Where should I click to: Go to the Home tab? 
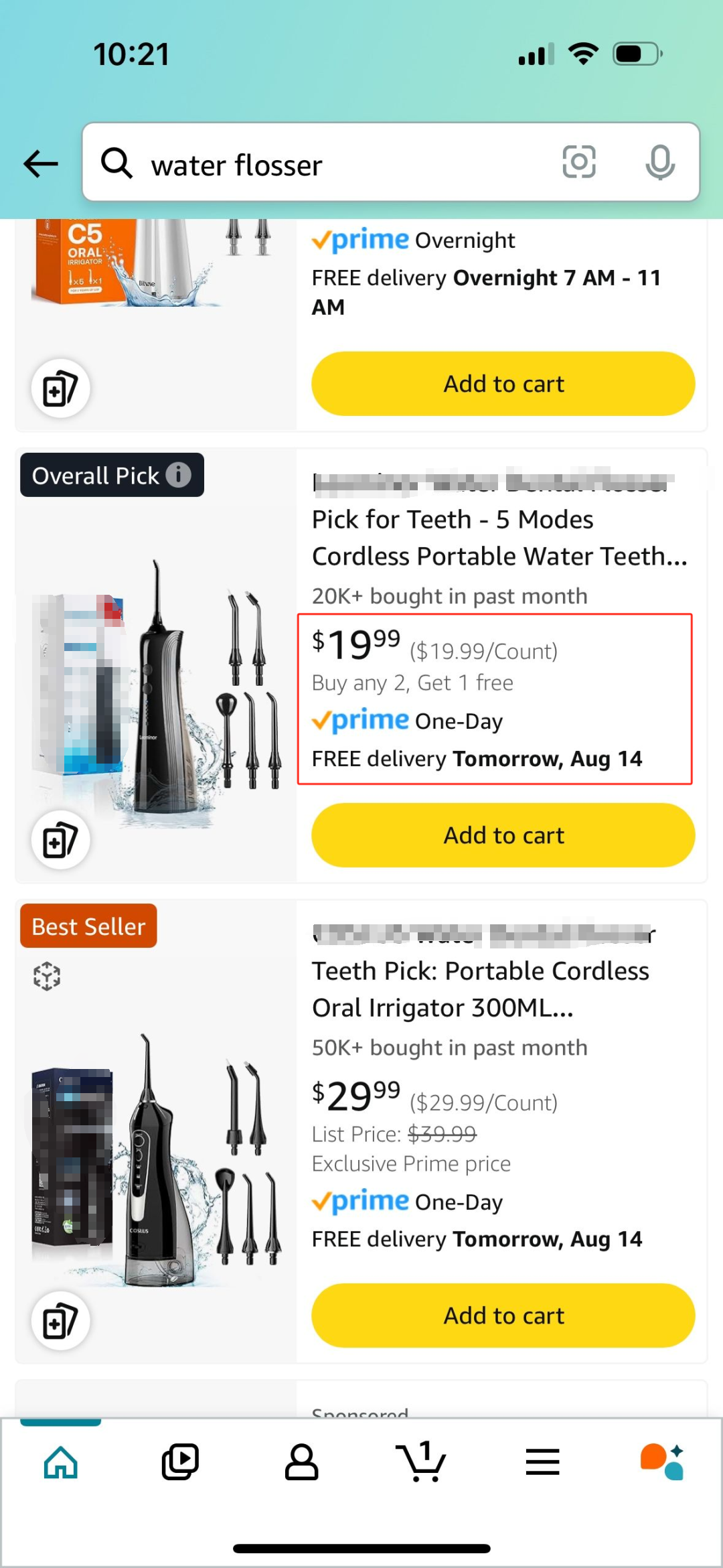click(x=61, y=1462)
